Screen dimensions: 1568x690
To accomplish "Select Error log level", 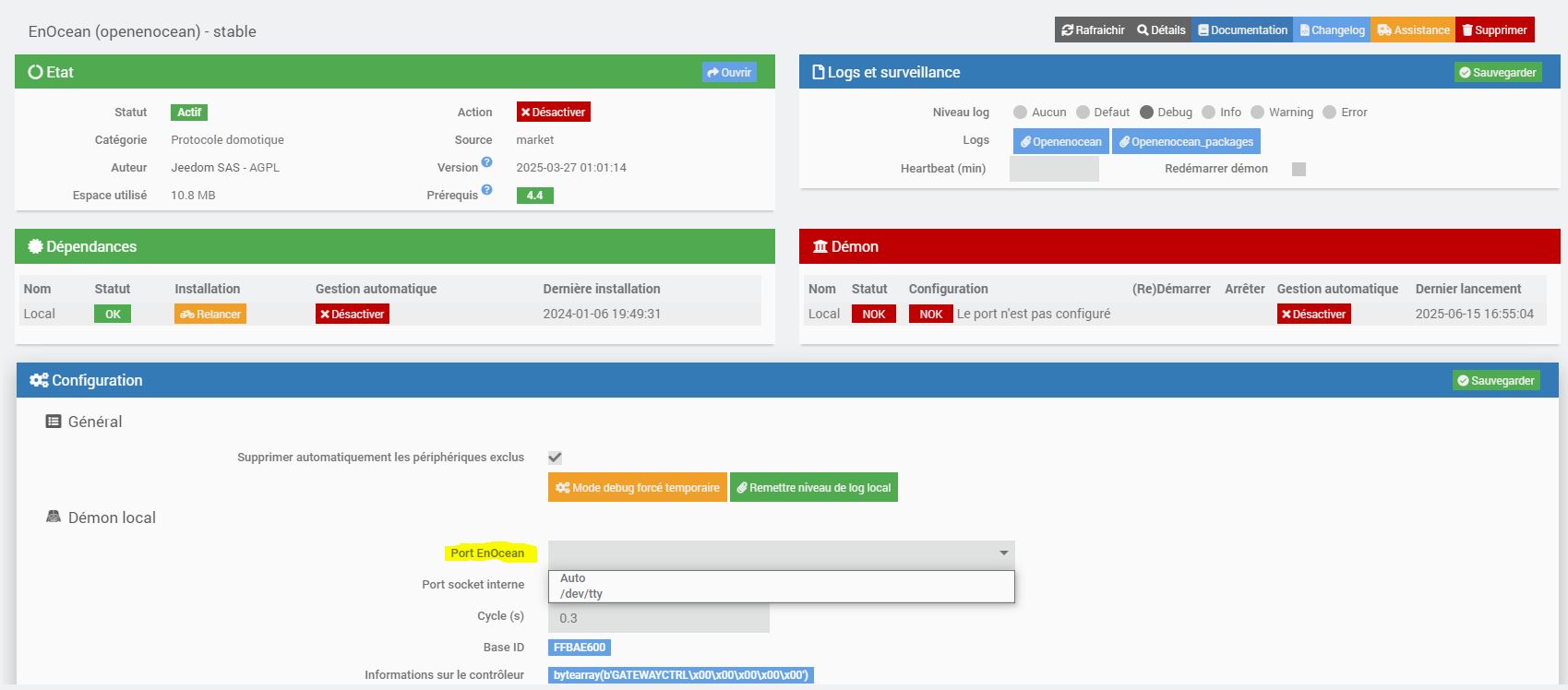I will pyautogui.click(x=1329, y=113).
